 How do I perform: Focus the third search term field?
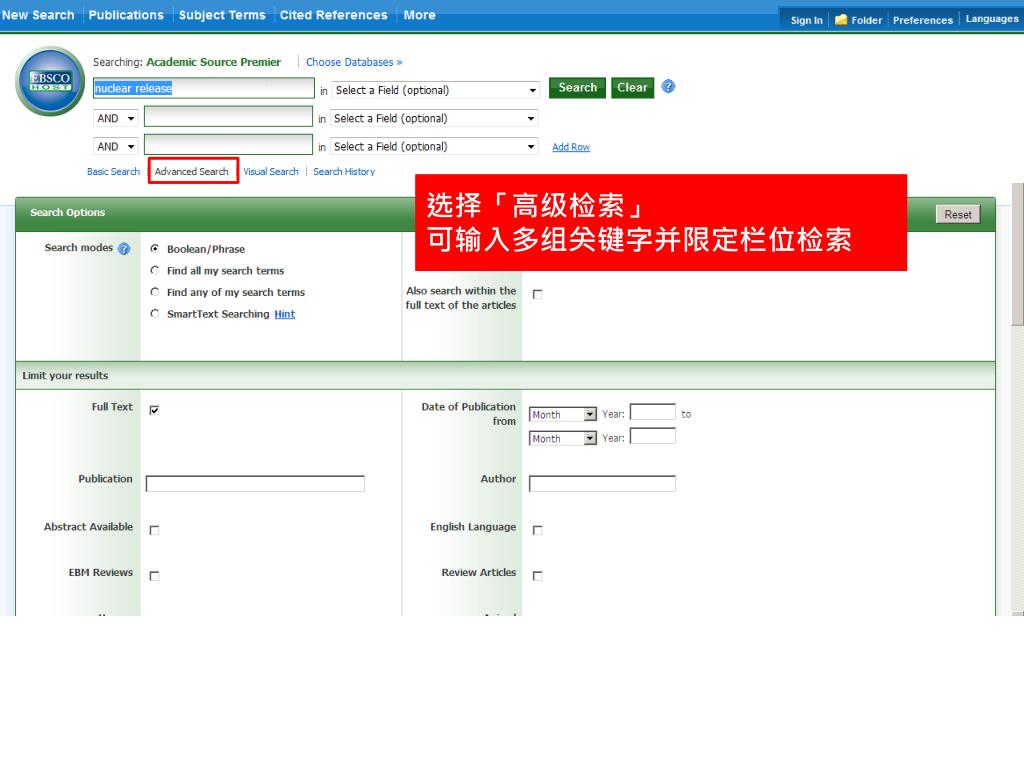[x=228, y=144]
